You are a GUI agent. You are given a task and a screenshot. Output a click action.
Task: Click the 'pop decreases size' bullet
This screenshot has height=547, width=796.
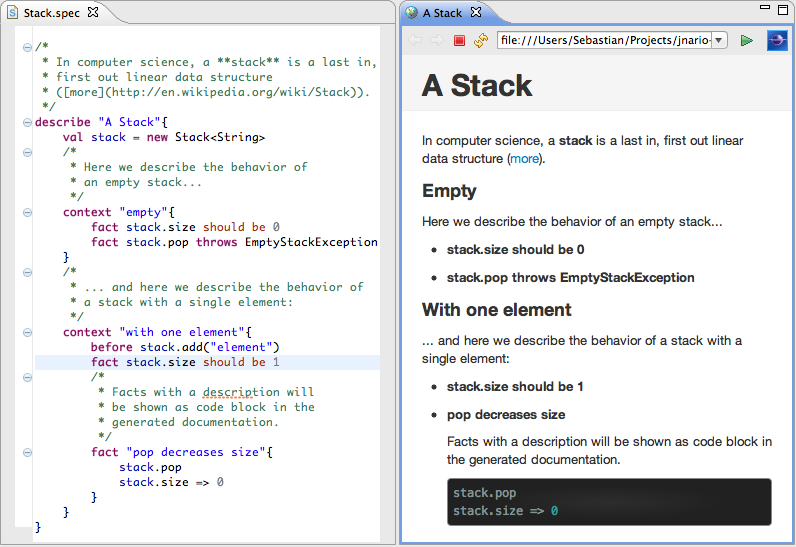(506, 415)
